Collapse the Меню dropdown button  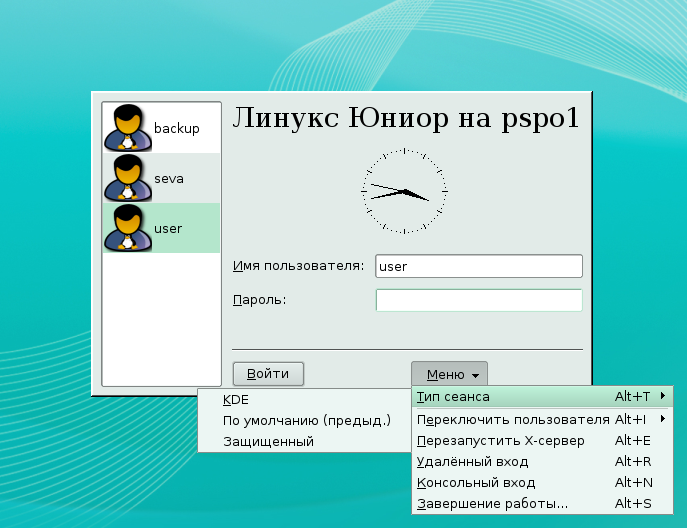click(x=449, y=374)
